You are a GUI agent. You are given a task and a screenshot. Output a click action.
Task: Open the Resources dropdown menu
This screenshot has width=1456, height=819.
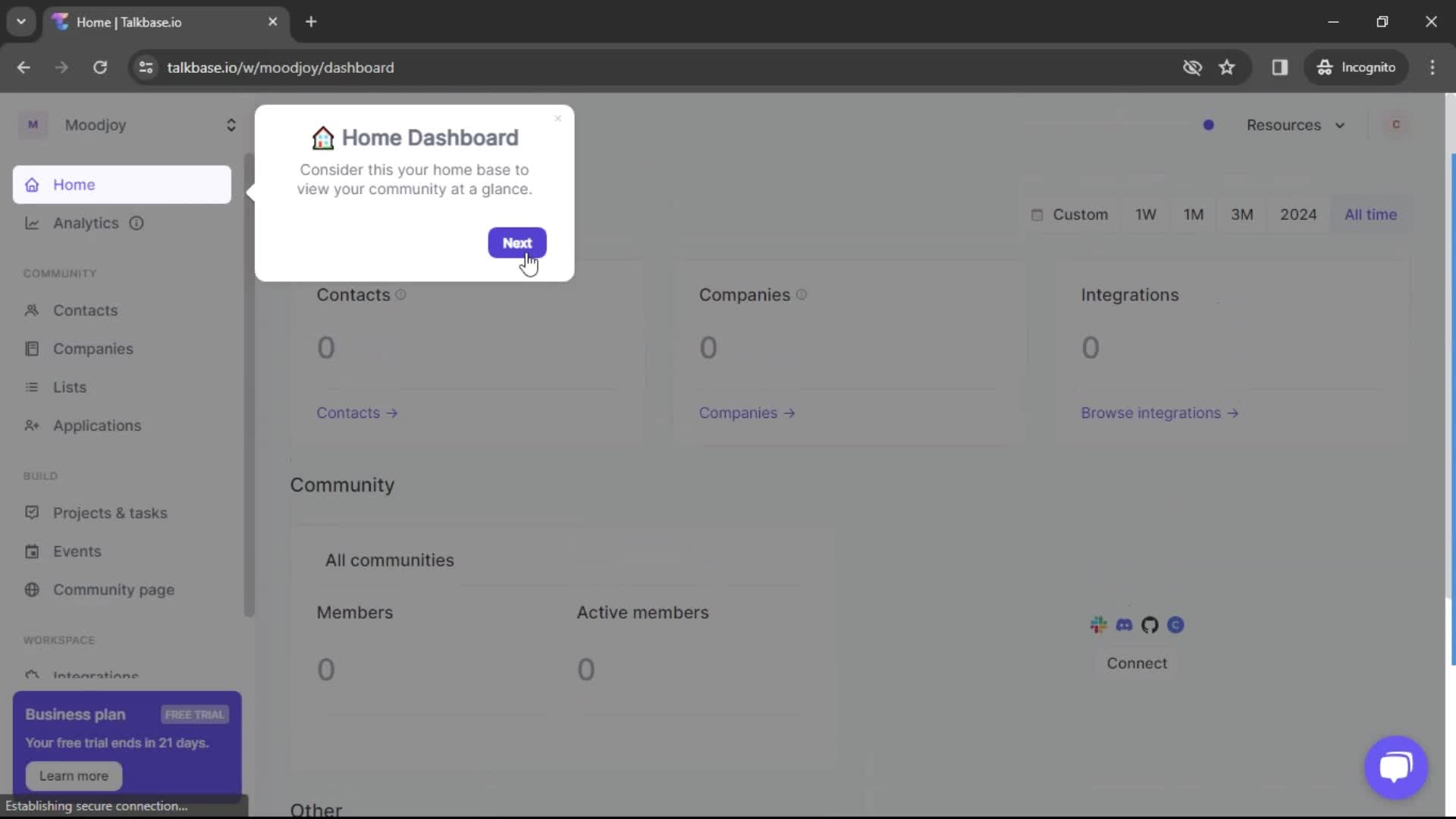coord(1294,125)
